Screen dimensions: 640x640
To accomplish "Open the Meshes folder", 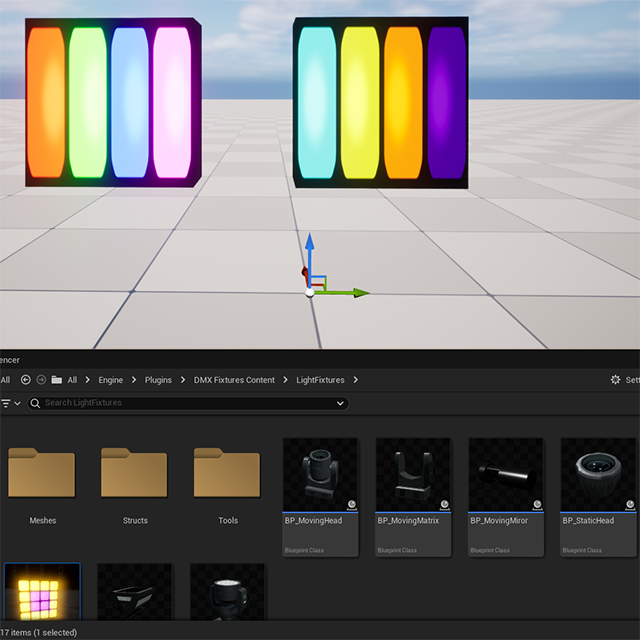I will coord(42,474).
